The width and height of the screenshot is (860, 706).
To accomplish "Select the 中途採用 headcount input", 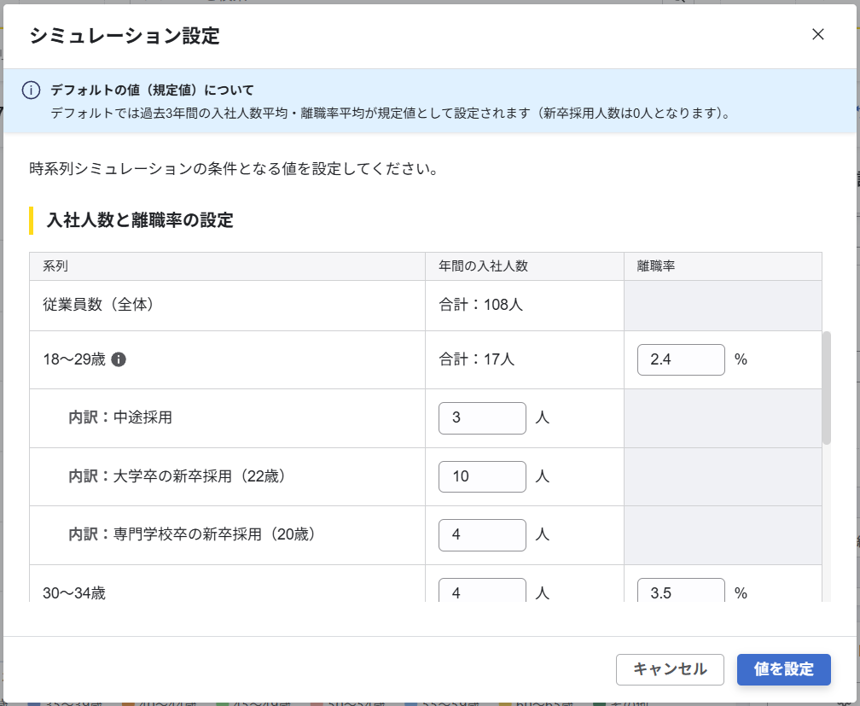I will click(x=482, y=418).
